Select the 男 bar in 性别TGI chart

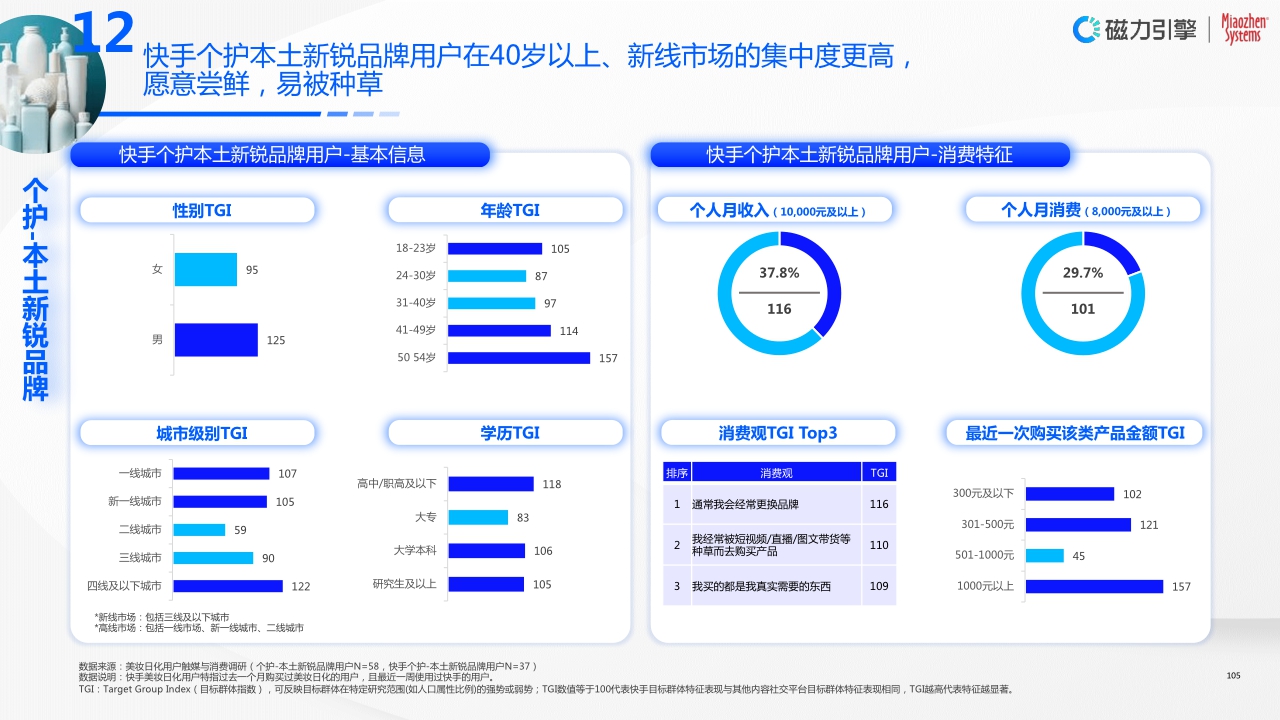coord(216,339)
